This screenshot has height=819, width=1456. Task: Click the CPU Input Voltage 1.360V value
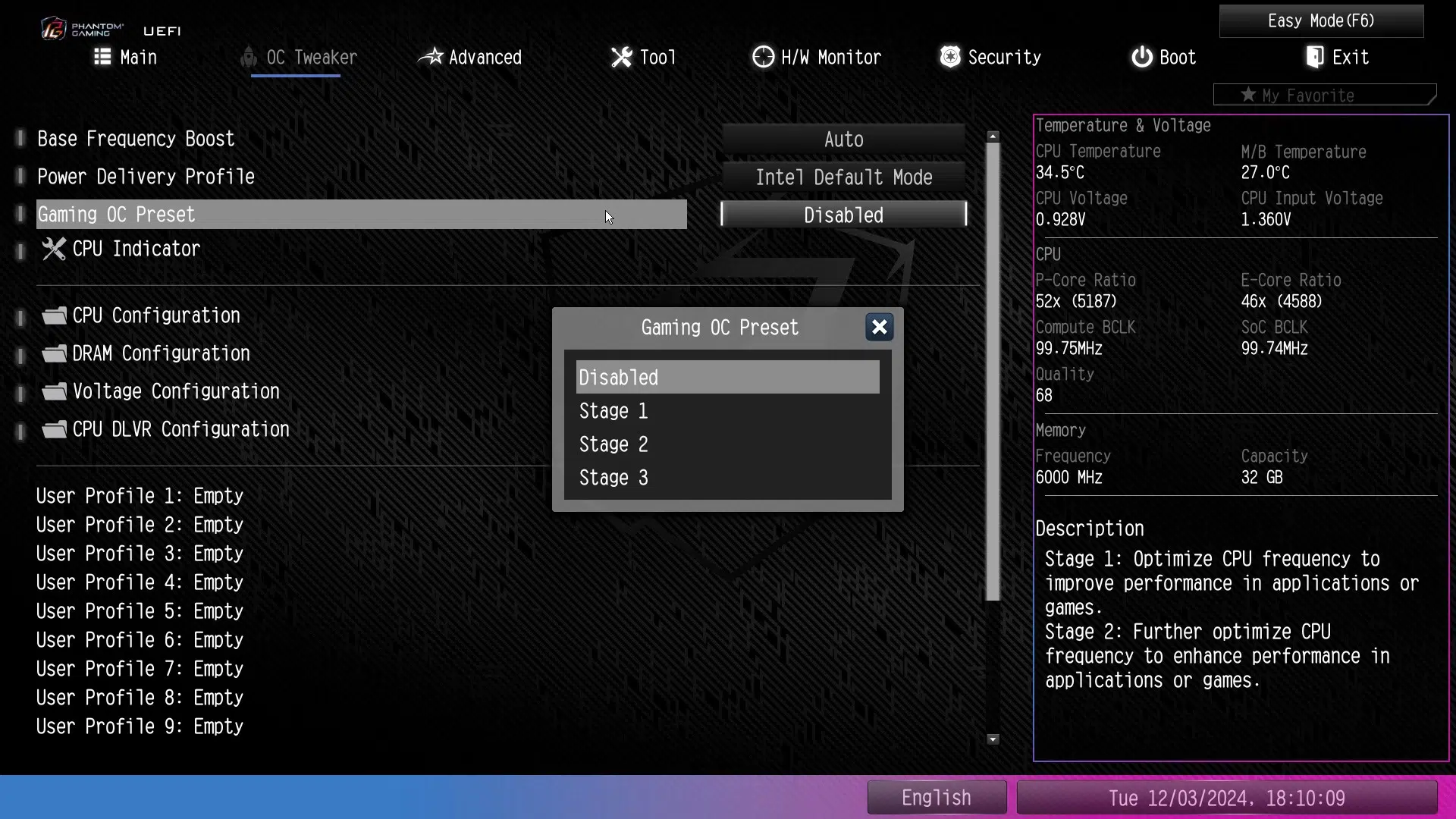point(1266,220)
